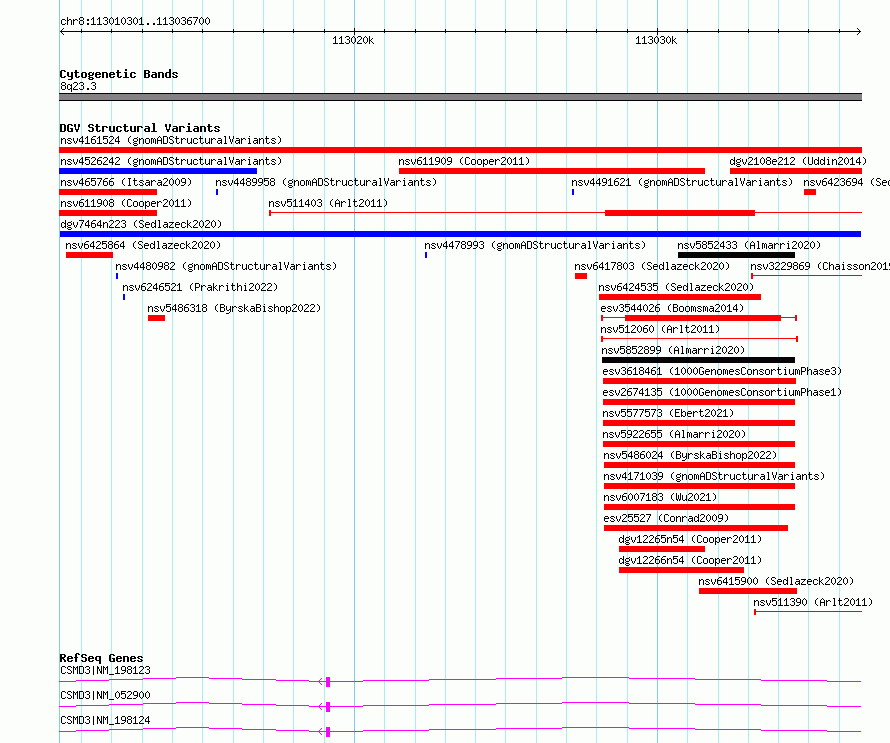Viewport: 890px width, 743px height.
Task: Click the DGV Structural Variants track title
Action: click(140, 128)
